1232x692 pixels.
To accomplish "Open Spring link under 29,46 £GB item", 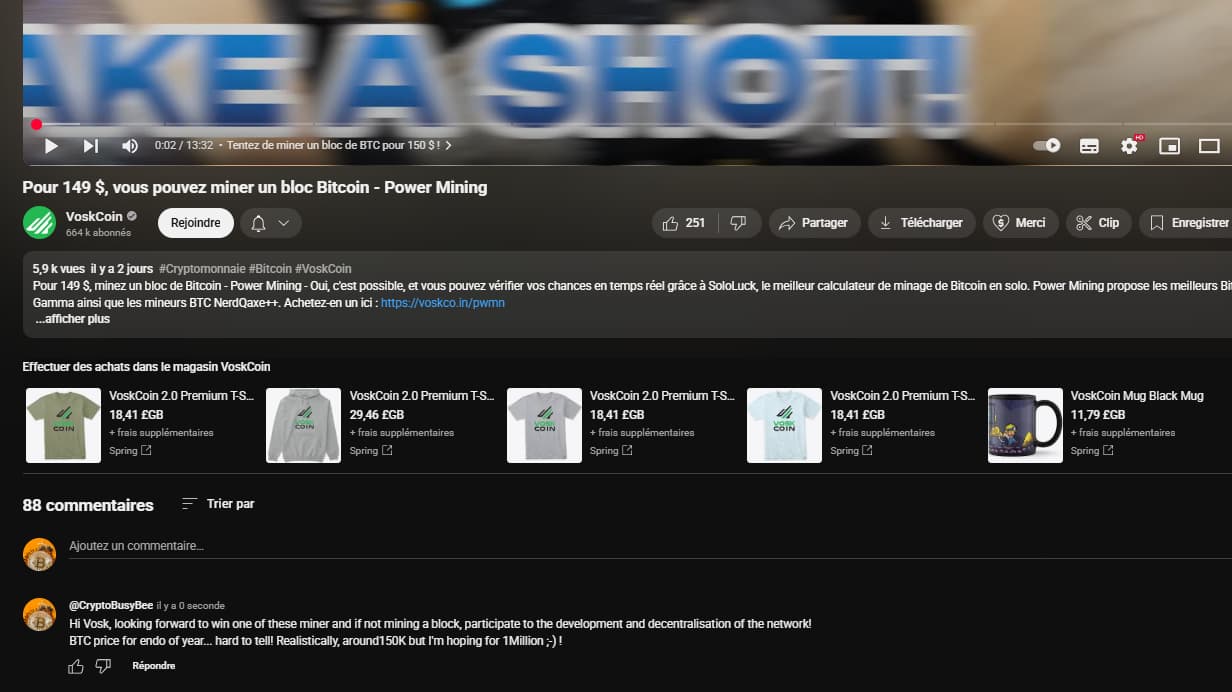I will tap(371, 451).
